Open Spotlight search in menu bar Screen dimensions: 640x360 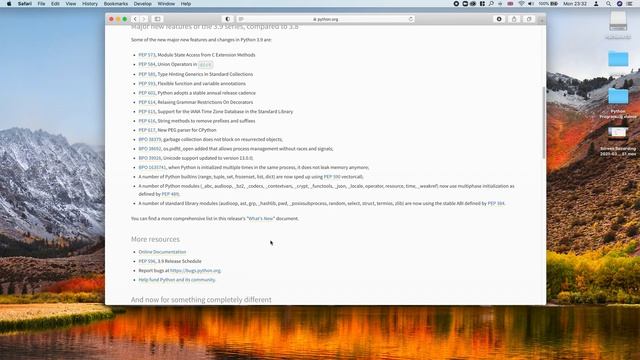[x=608, y=4]
